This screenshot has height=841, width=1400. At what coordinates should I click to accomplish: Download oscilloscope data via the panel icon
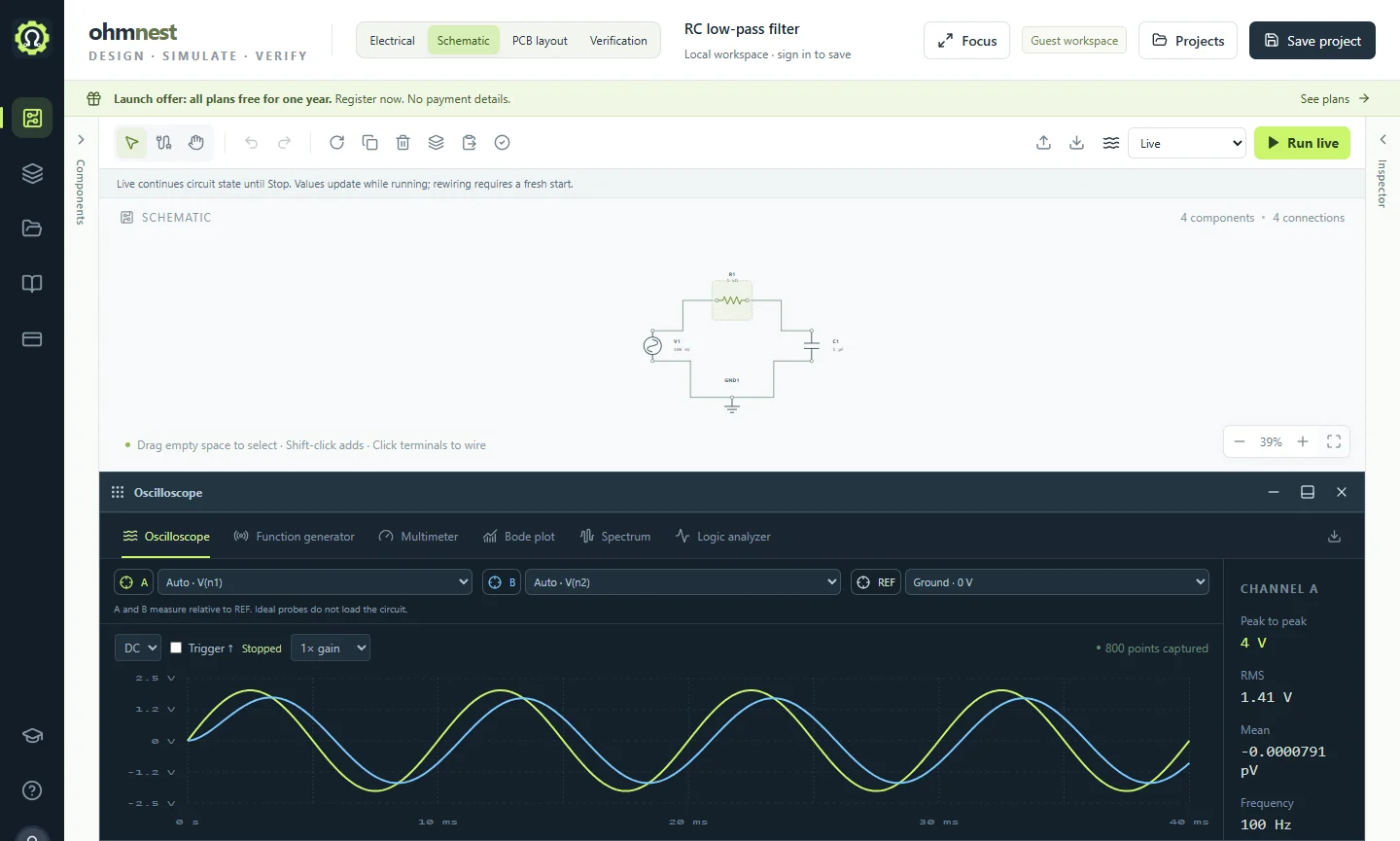click(x=1334, y=537)
